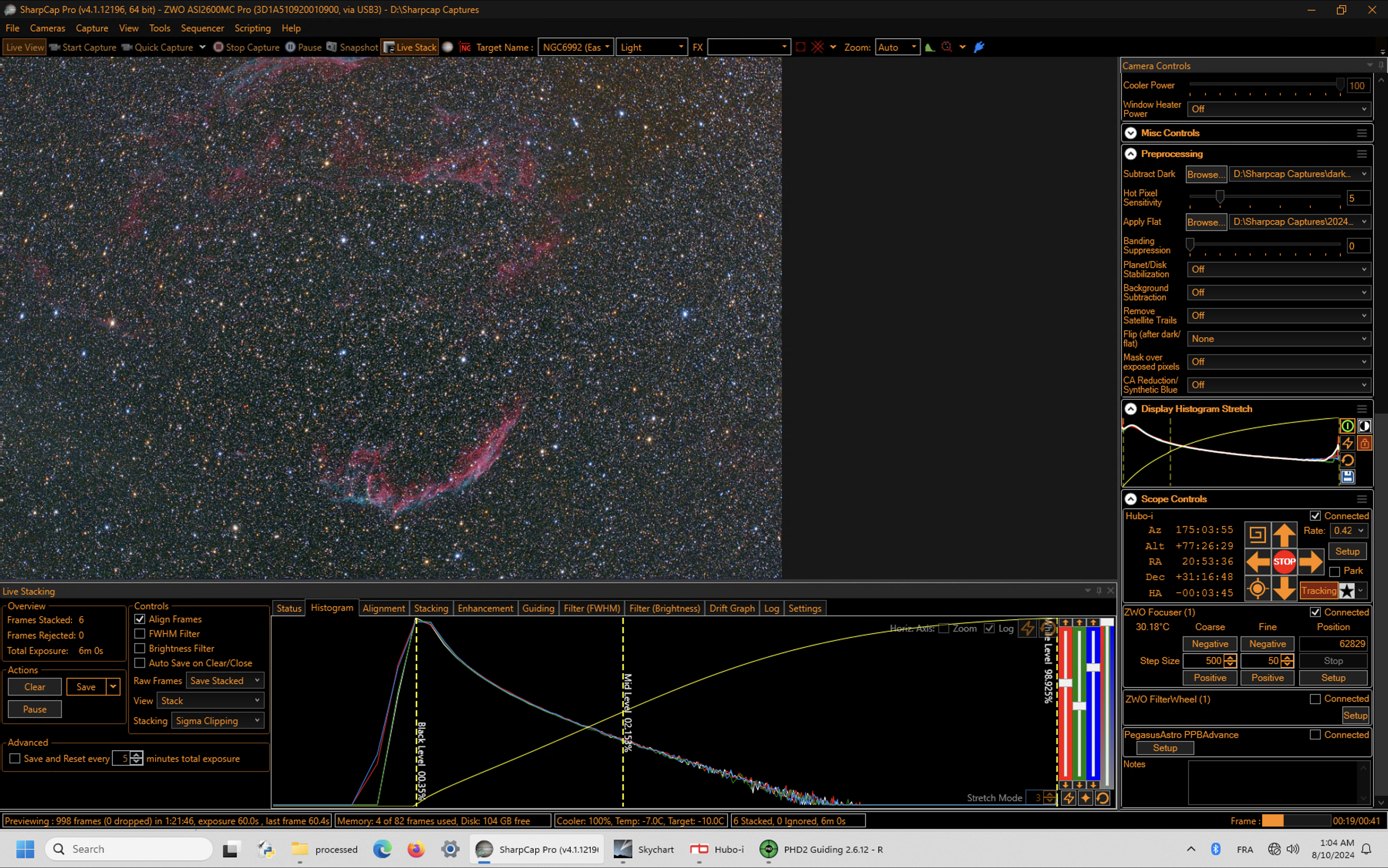Adjust the Hot Pixel Sensitivity slider

1219,197
